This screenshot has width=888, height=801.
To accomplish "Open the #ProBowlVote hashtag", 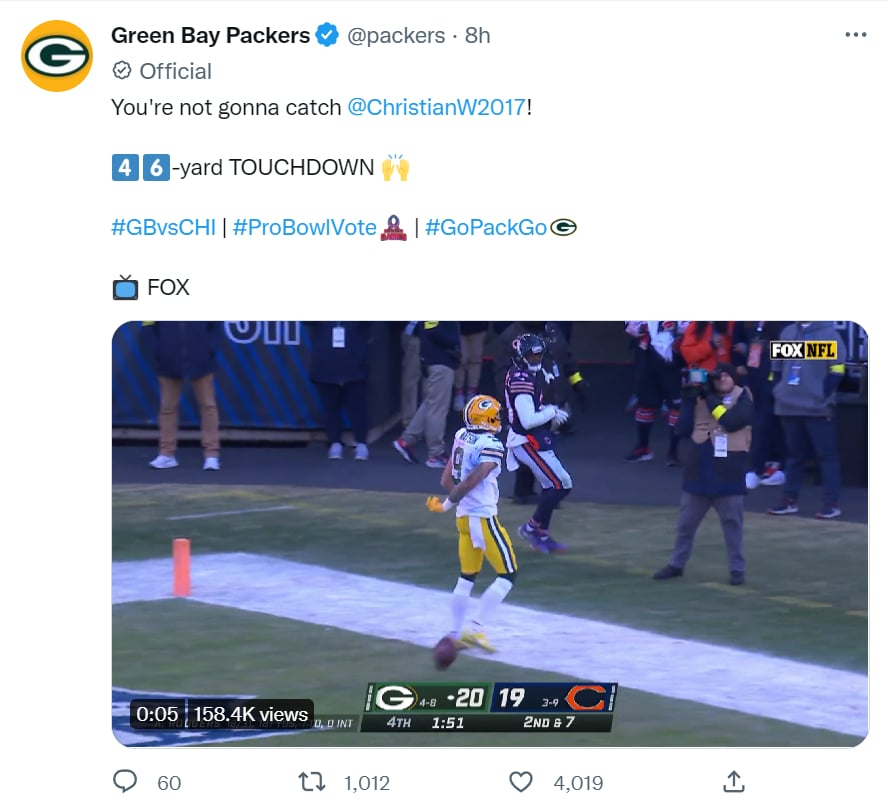I will [305, 227].
